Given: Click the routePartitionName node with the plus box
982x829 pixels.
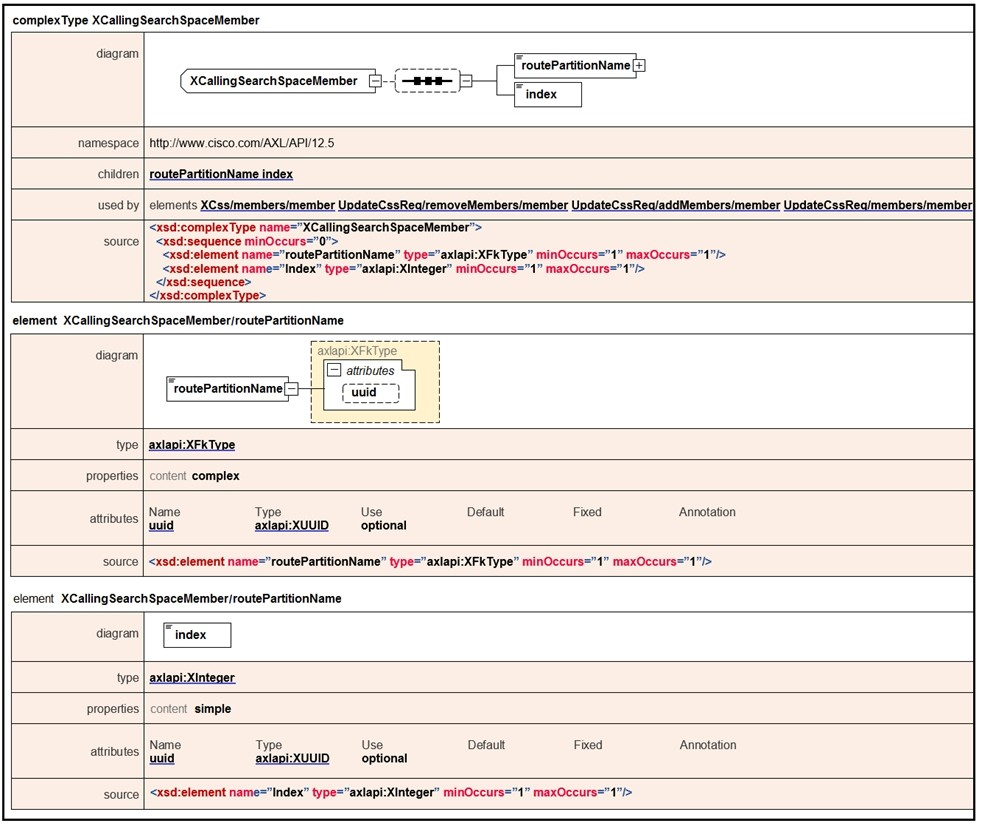Looking at the screenshot, I should (574, 65).
